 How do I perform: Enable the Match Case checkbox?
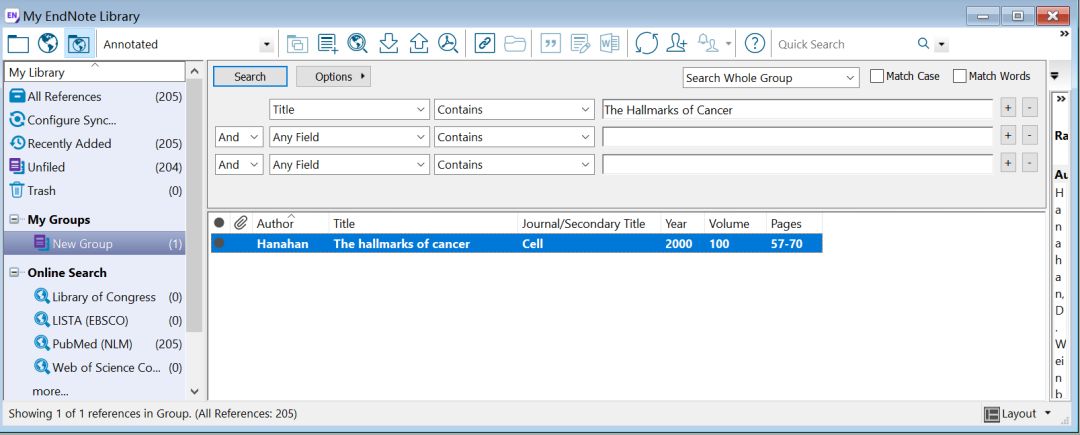coord(877,76)
